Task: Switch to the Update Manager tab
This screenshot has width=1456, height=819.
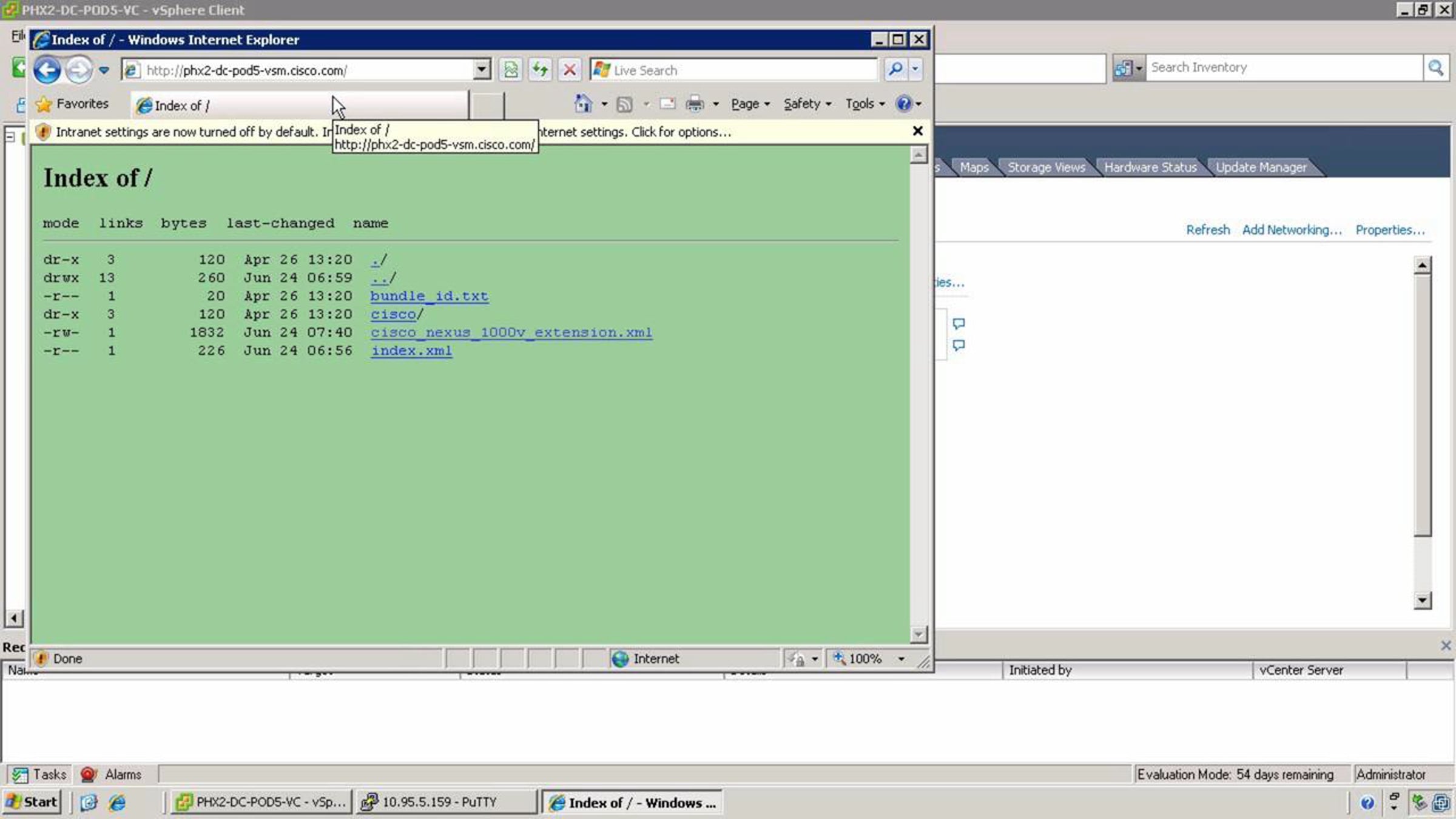Action: 1261,167
